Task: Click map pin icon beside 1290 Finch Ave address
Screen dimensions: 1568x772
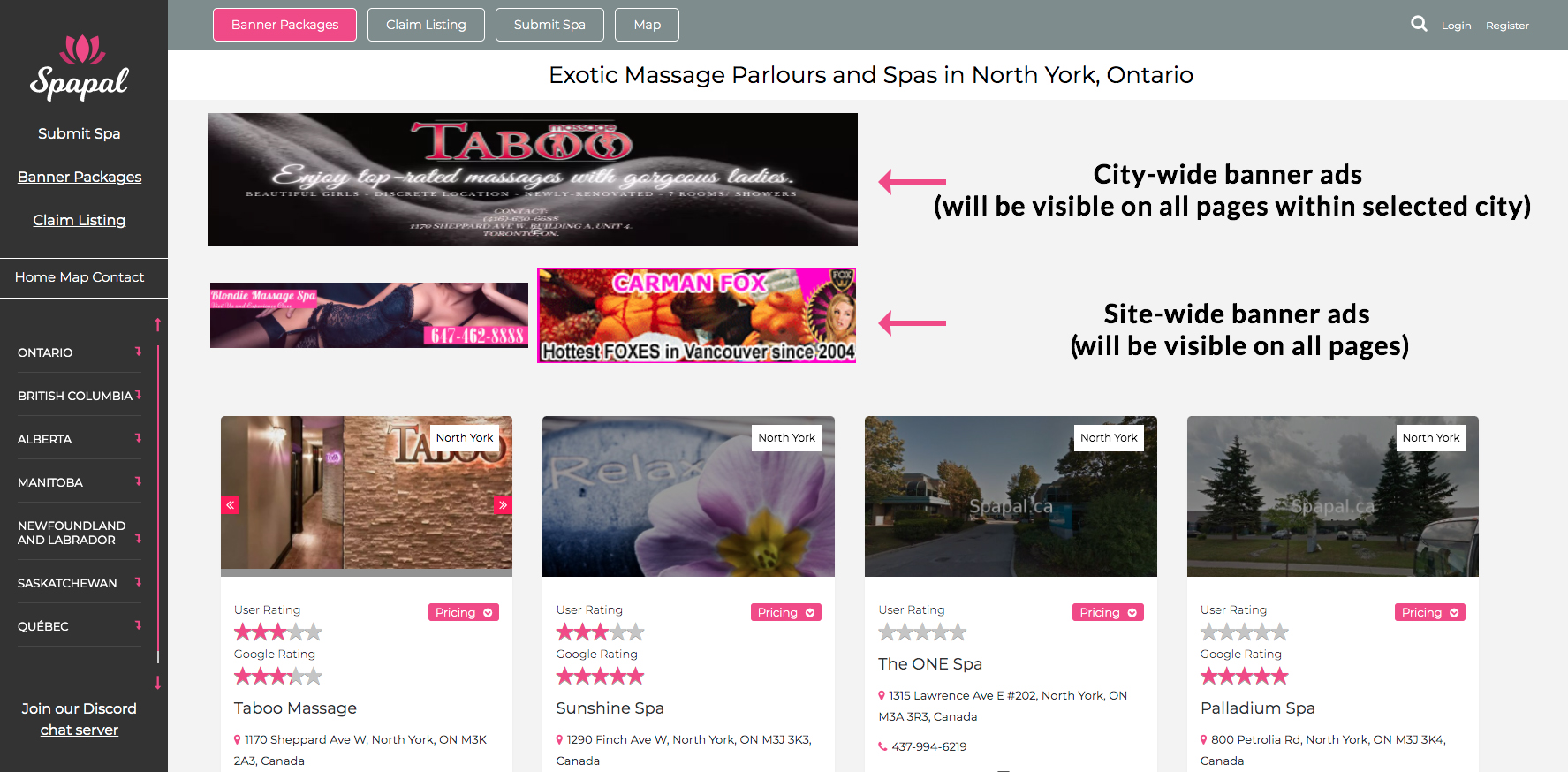Action: point(559,739)
